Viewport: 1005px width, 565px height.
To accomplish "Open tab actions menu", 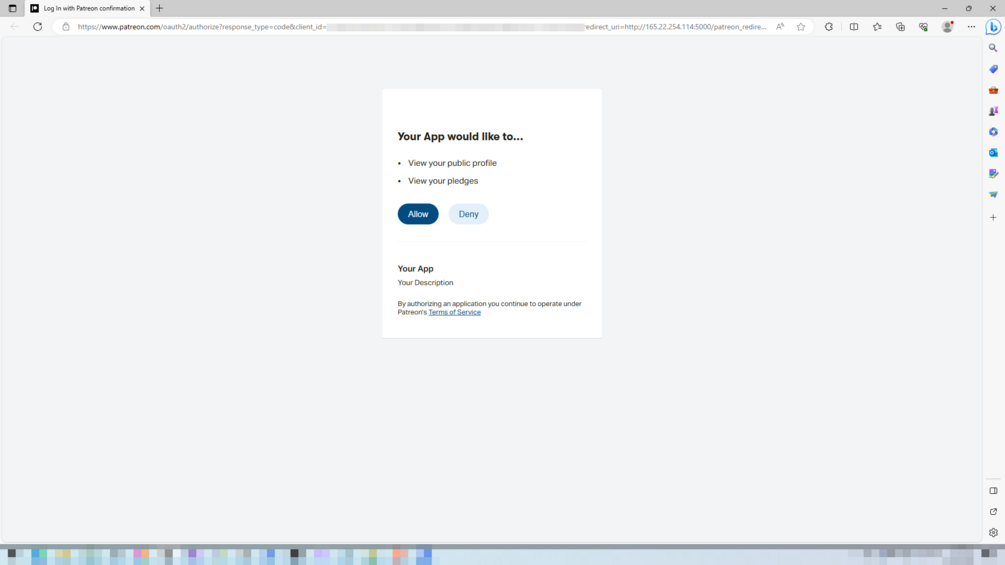I will [x=12, y=8].
